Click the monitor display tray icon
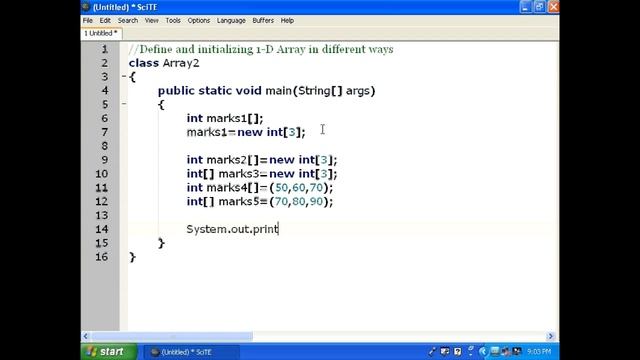 (495, 351)
